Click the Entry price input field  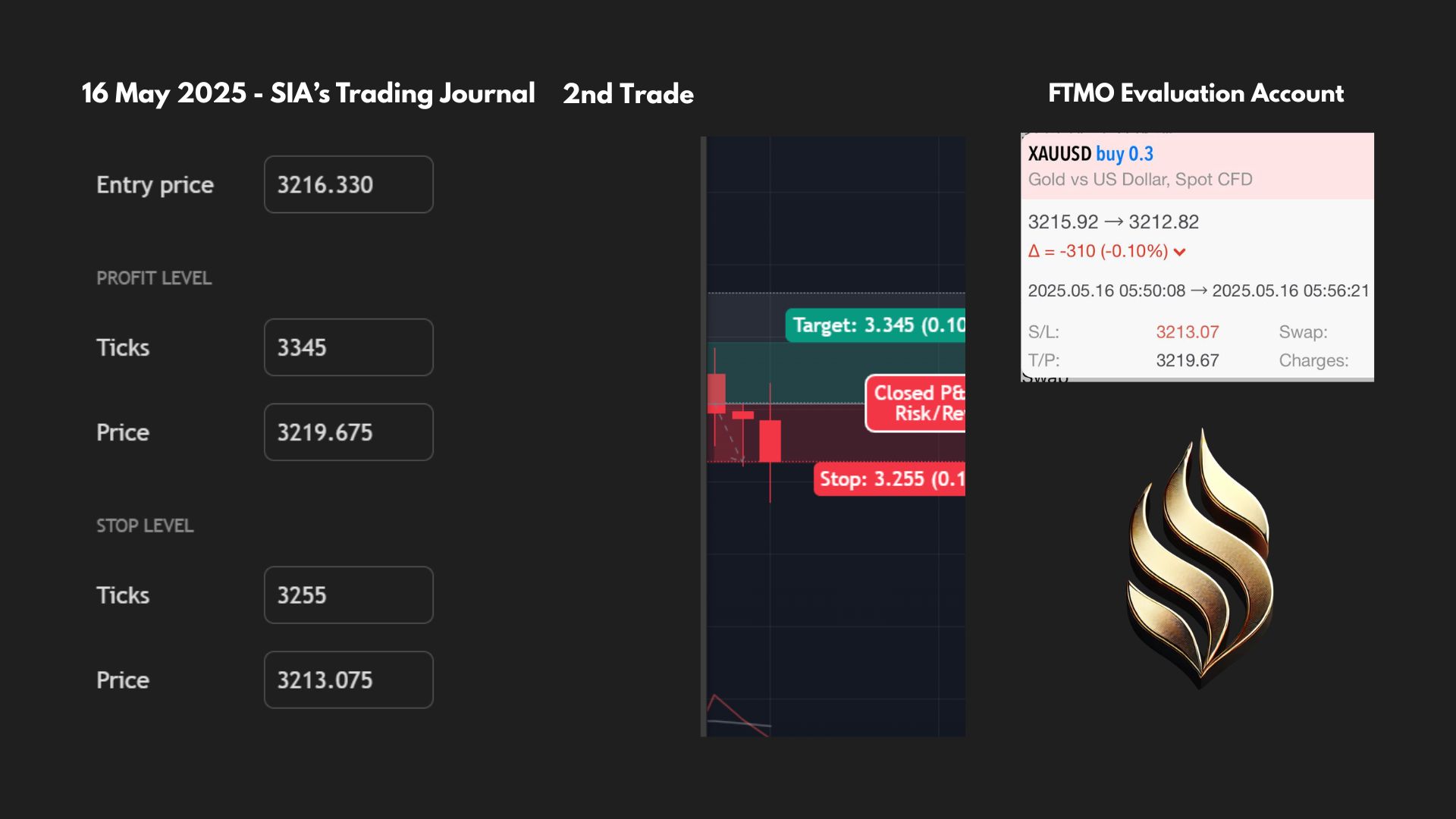348,184
